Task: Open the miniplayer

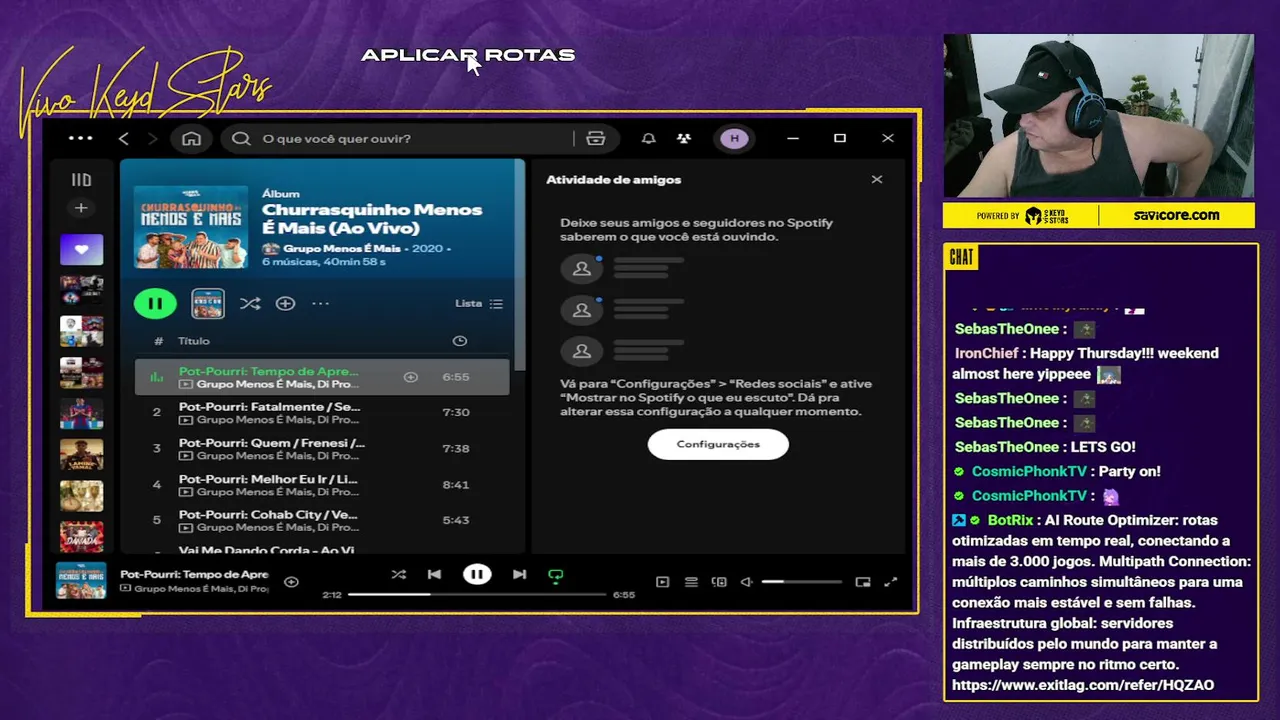Action: point(863,582)
